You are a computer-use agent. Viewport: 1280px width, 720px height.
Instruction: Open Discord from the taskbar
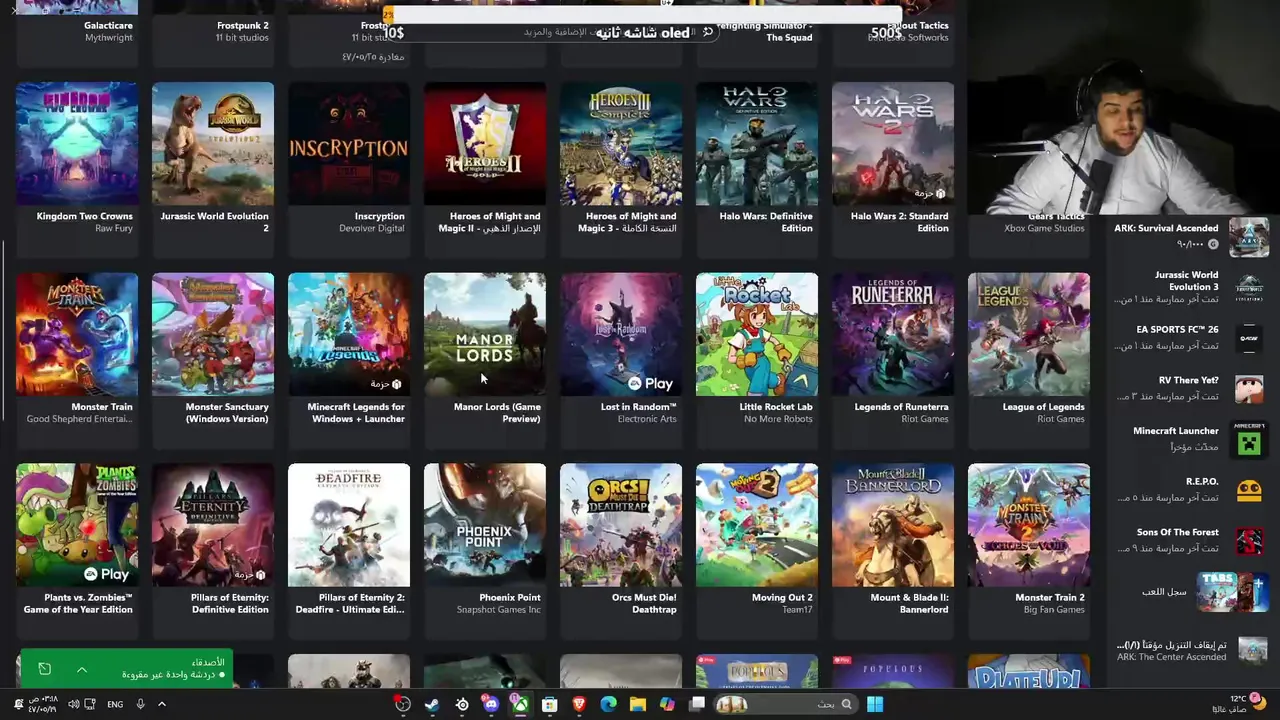[x=491, y=704]
